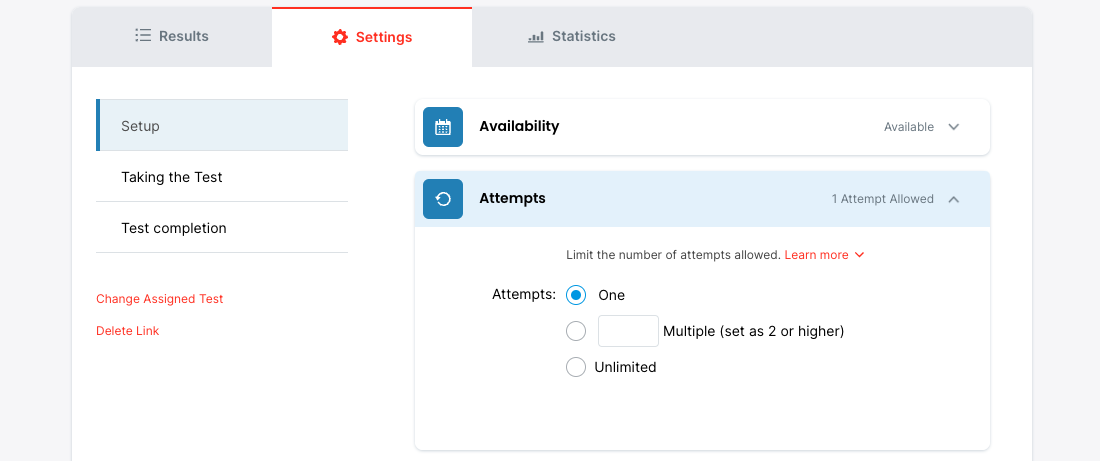
Task: Click the list icon on Results tab
Action: click(143, 36)
